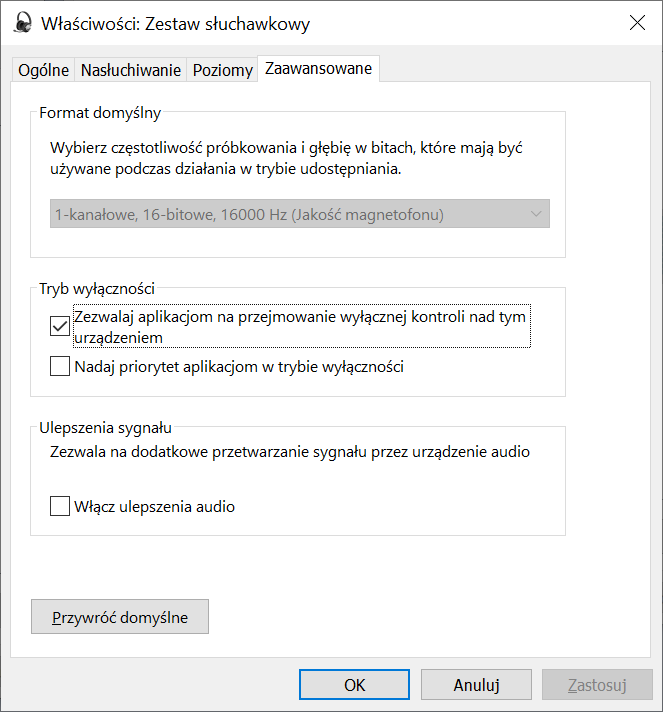Open the Nasłuchiwanie tab

click(131, 70)
